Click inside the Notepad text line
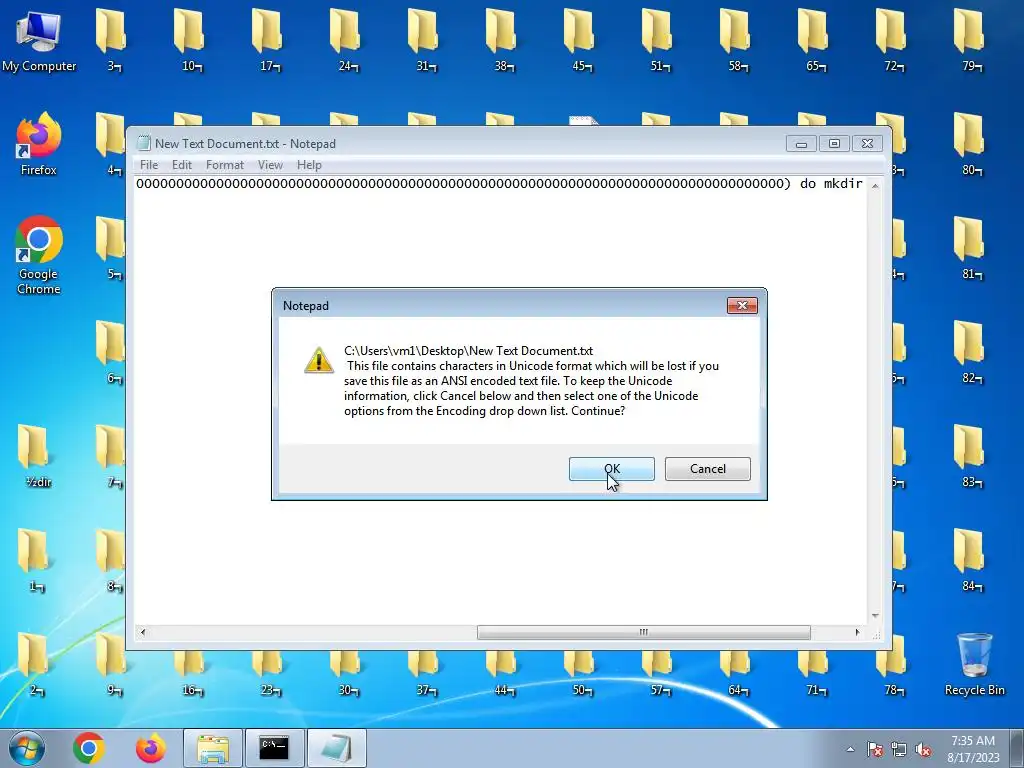This screenshot has width=1024, height=768. click(x=500, y=184)
